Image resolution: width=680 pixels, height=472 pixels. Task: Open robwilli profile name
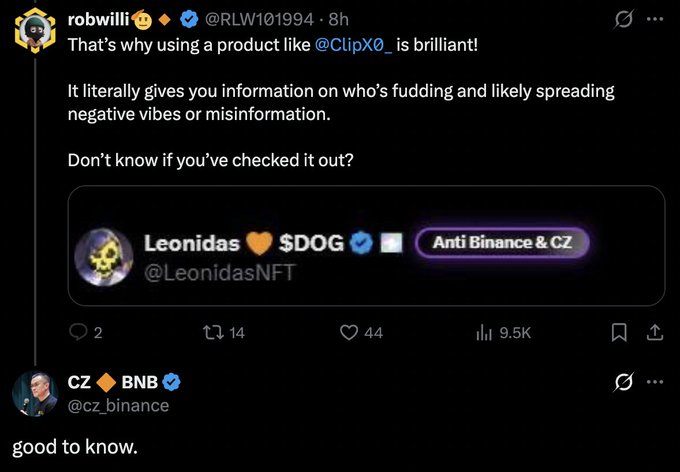point(97,20)
